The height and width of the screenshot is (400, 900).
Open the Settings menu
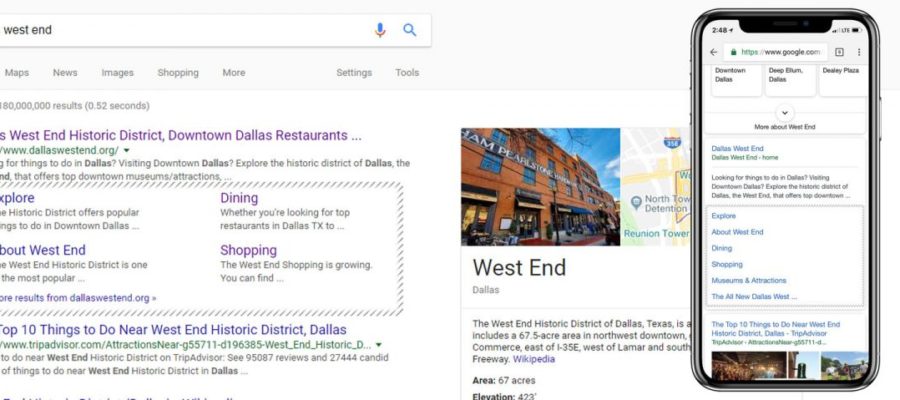(354, 73)
